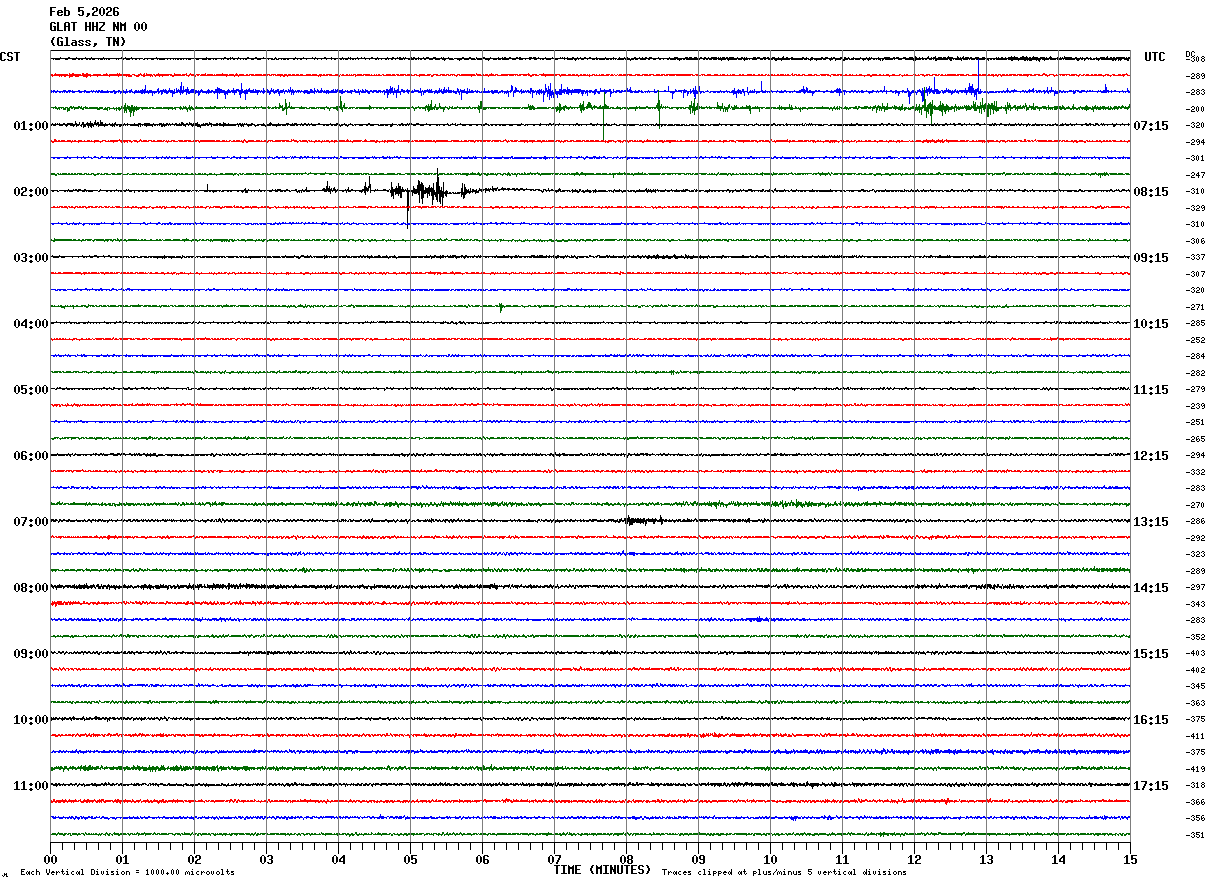Click the 'UTC' timezone label
The width and height of the screenshot is (1210, 886).
click(x=1155, y=57)
